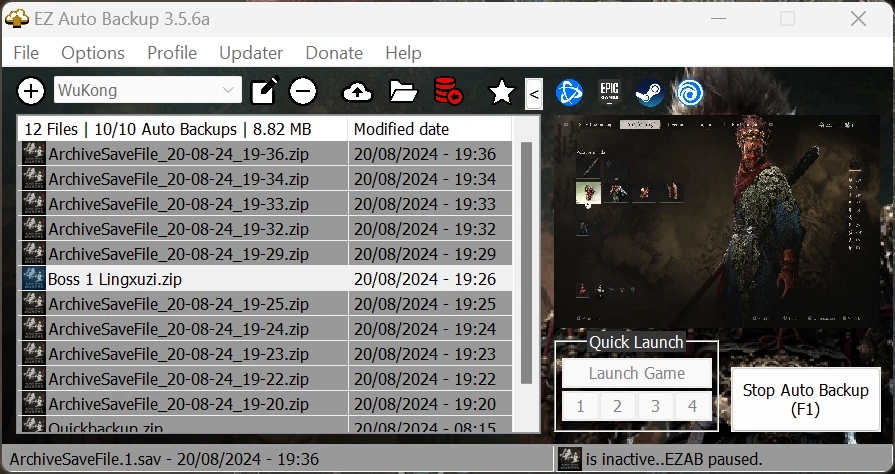The image size is (895, 474).
Task: Click the remove profile minus icon
Action: 303,91
